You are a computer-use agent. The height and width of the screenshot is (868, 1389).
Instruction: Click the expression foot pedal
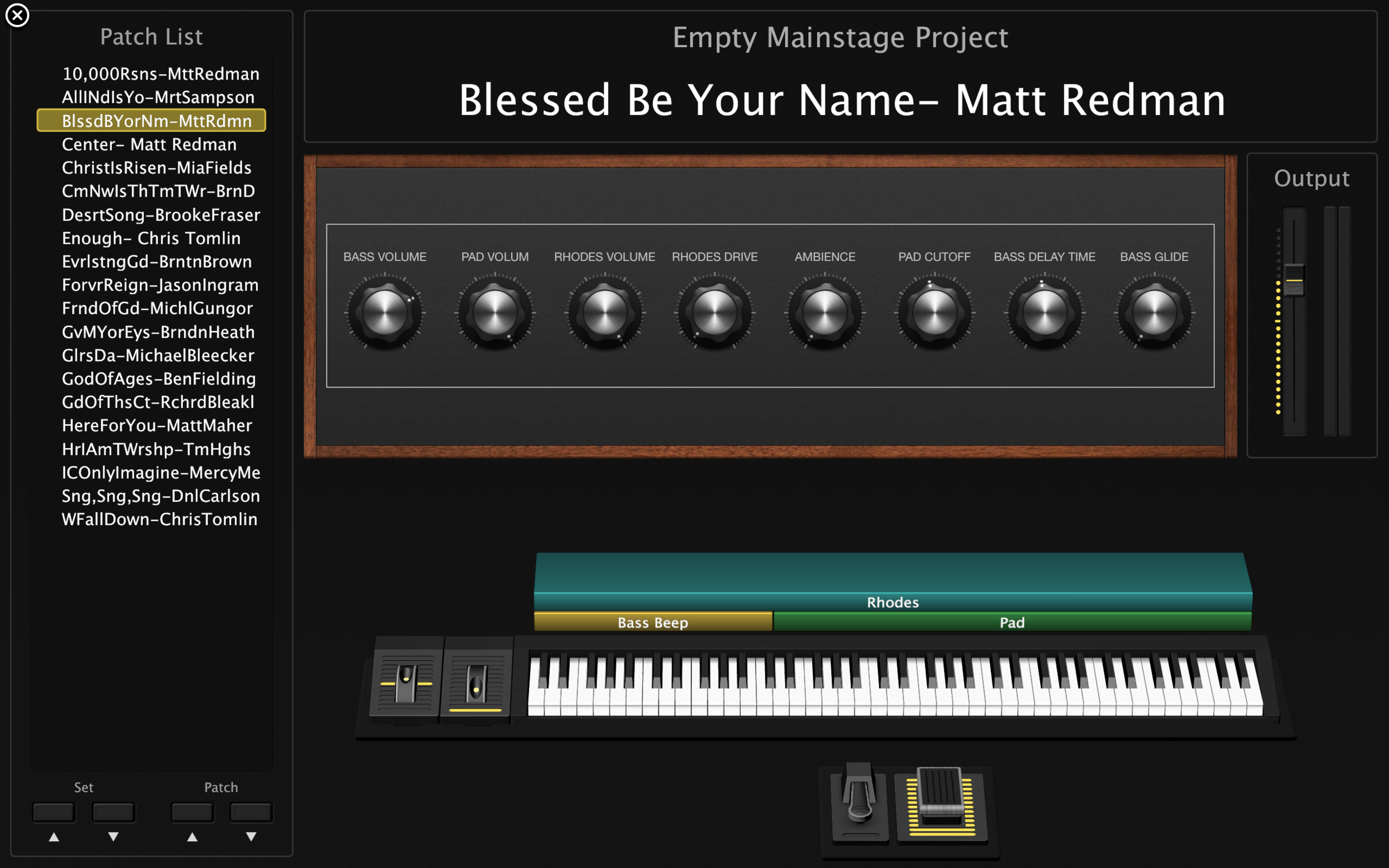pos(942,802)
